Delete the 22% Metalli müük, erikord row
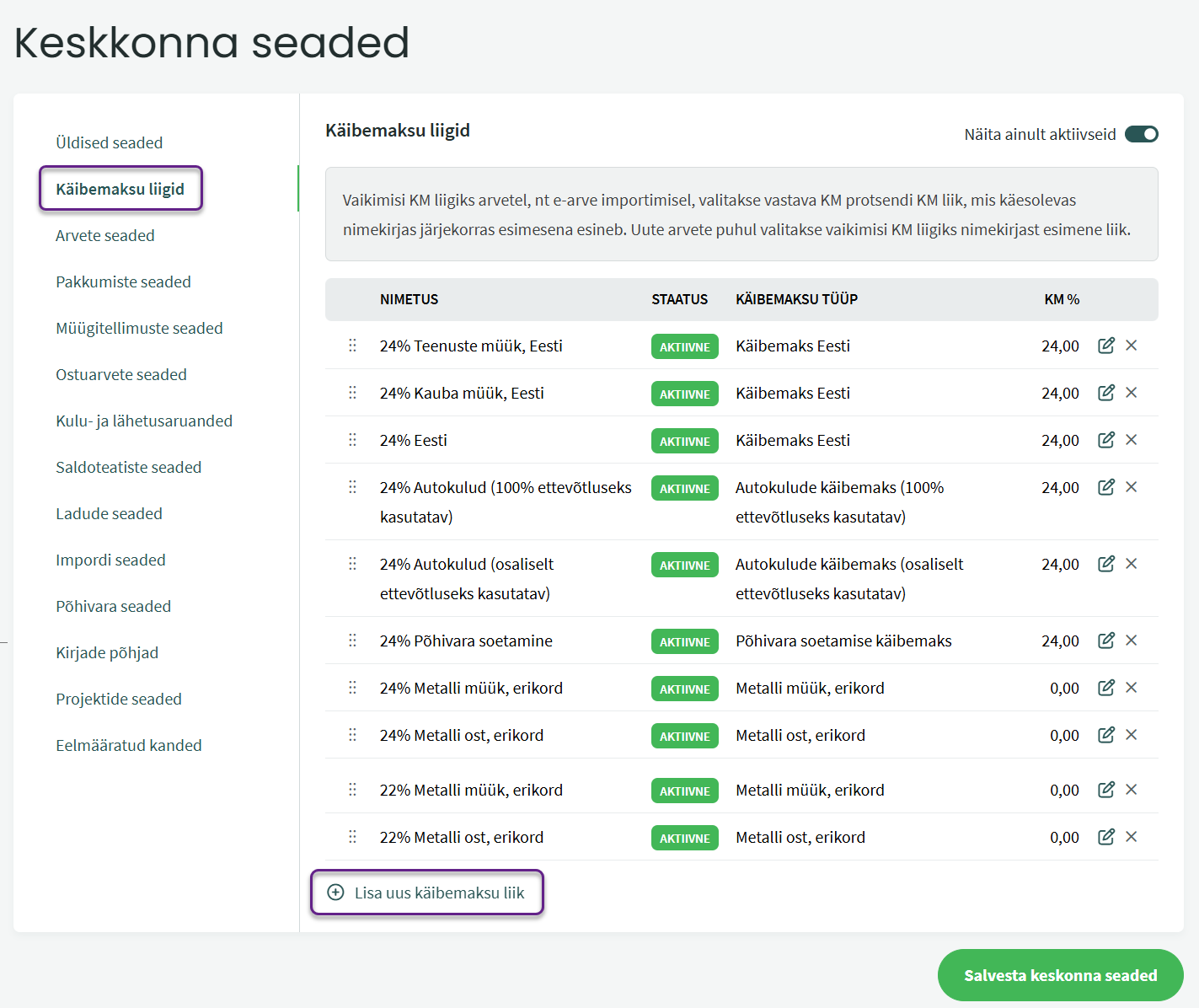This screenshot has height=1008, width=1199. [1131, 790]
